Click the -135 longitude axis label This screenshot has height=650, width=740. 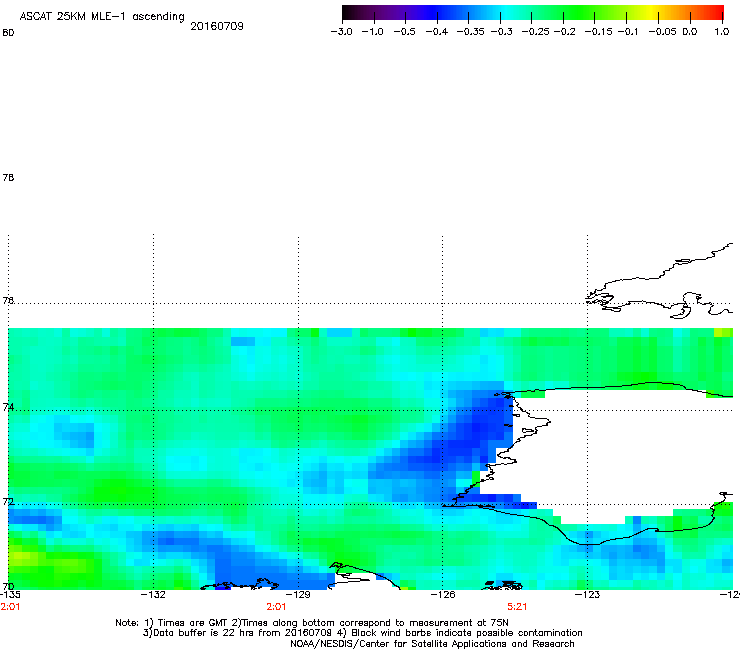pyautogui.click(x=10, y=595)
